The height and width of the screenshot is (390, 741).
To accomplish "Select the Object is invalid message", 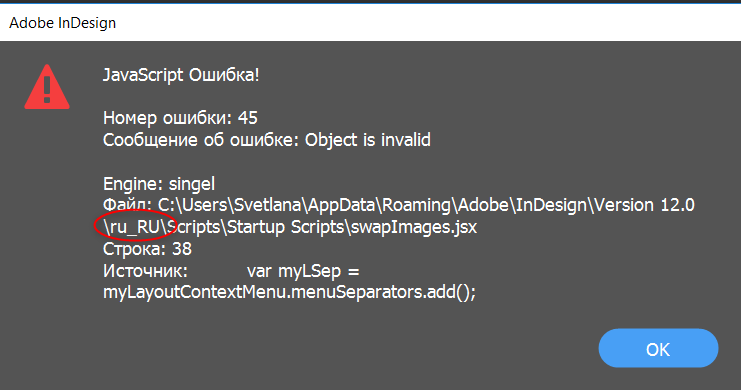I will coord(368,140).
